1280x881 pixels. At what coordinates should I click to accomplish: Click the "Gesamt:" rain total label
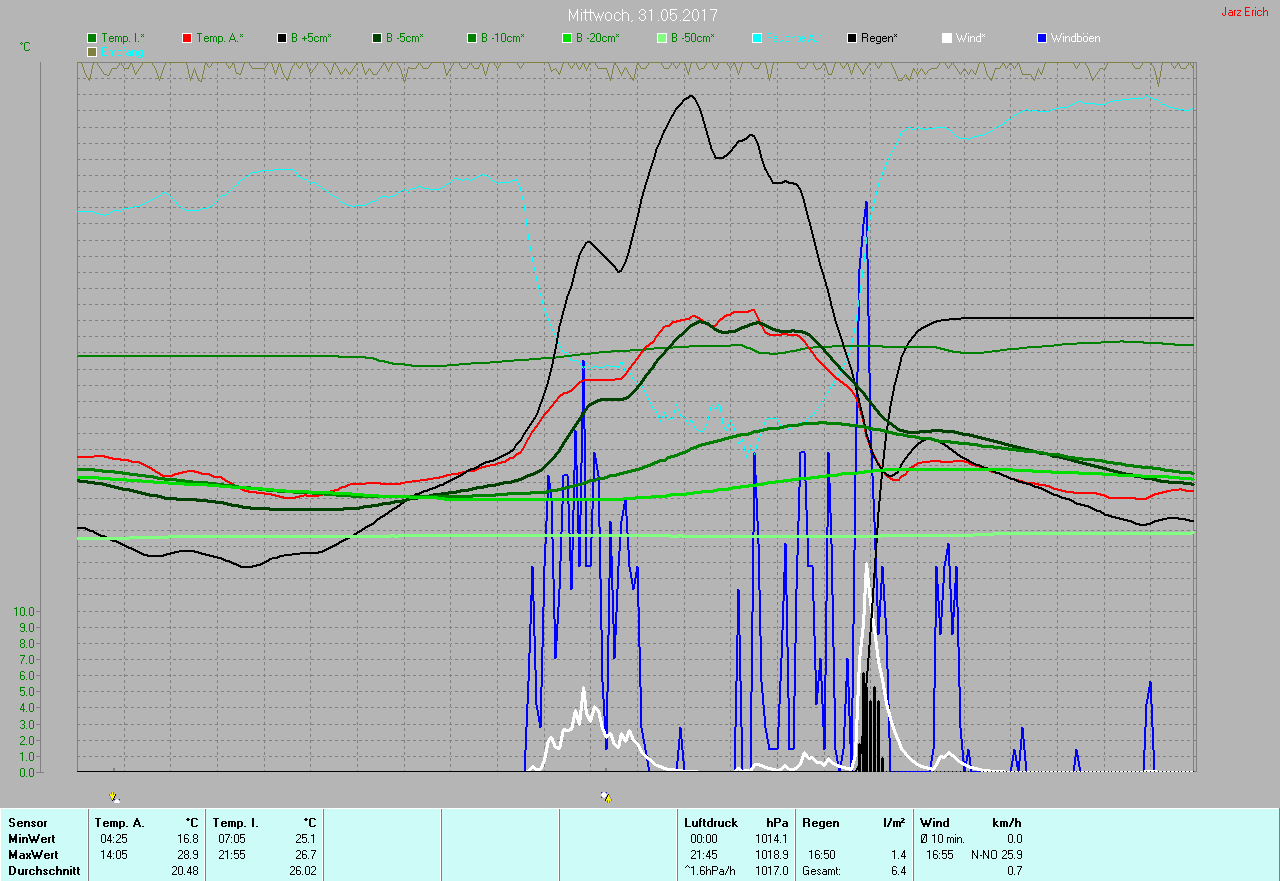click(821, 871)
